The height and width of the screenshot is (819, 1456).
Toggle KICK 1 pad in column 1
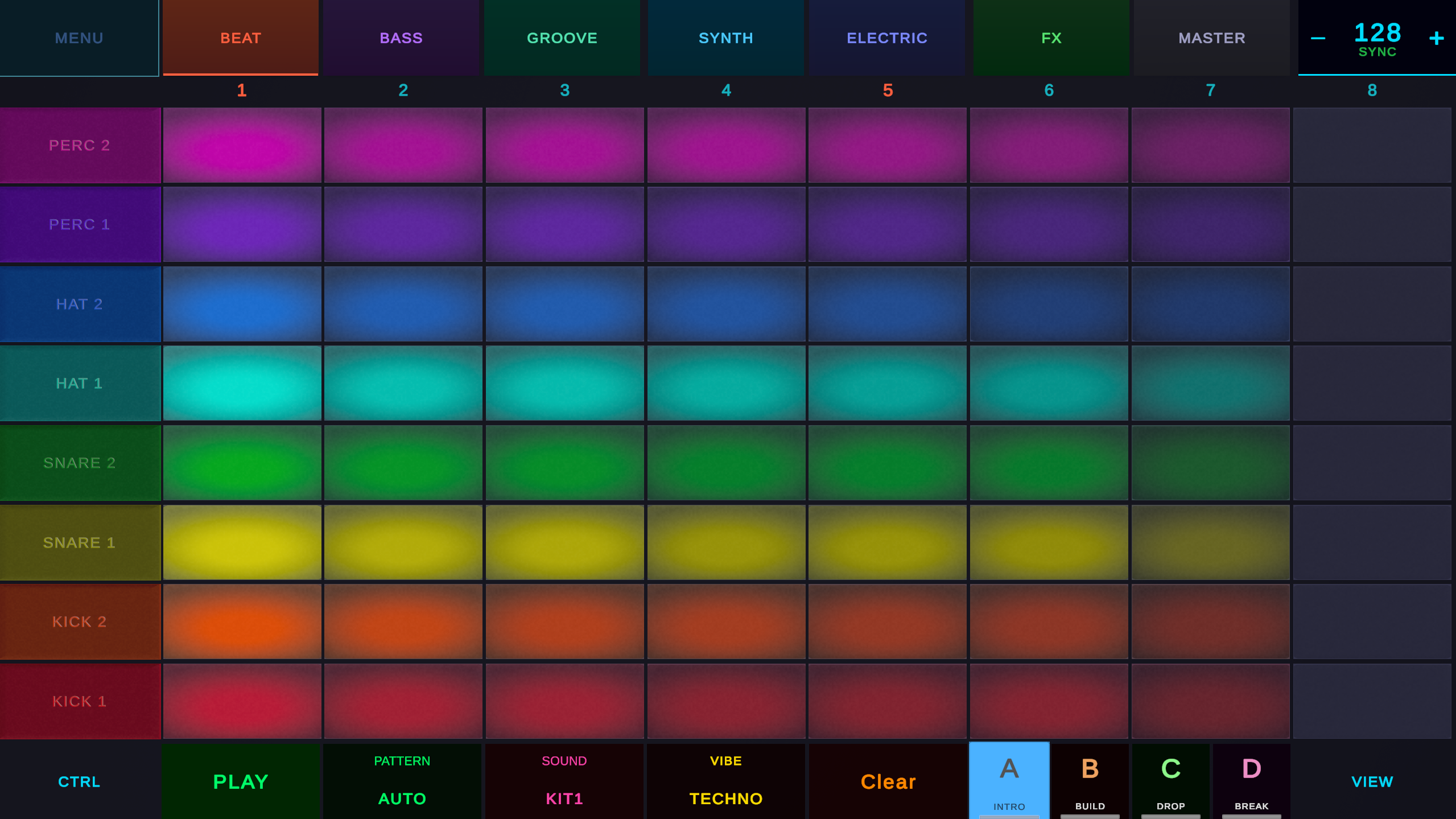click(242, 701)
